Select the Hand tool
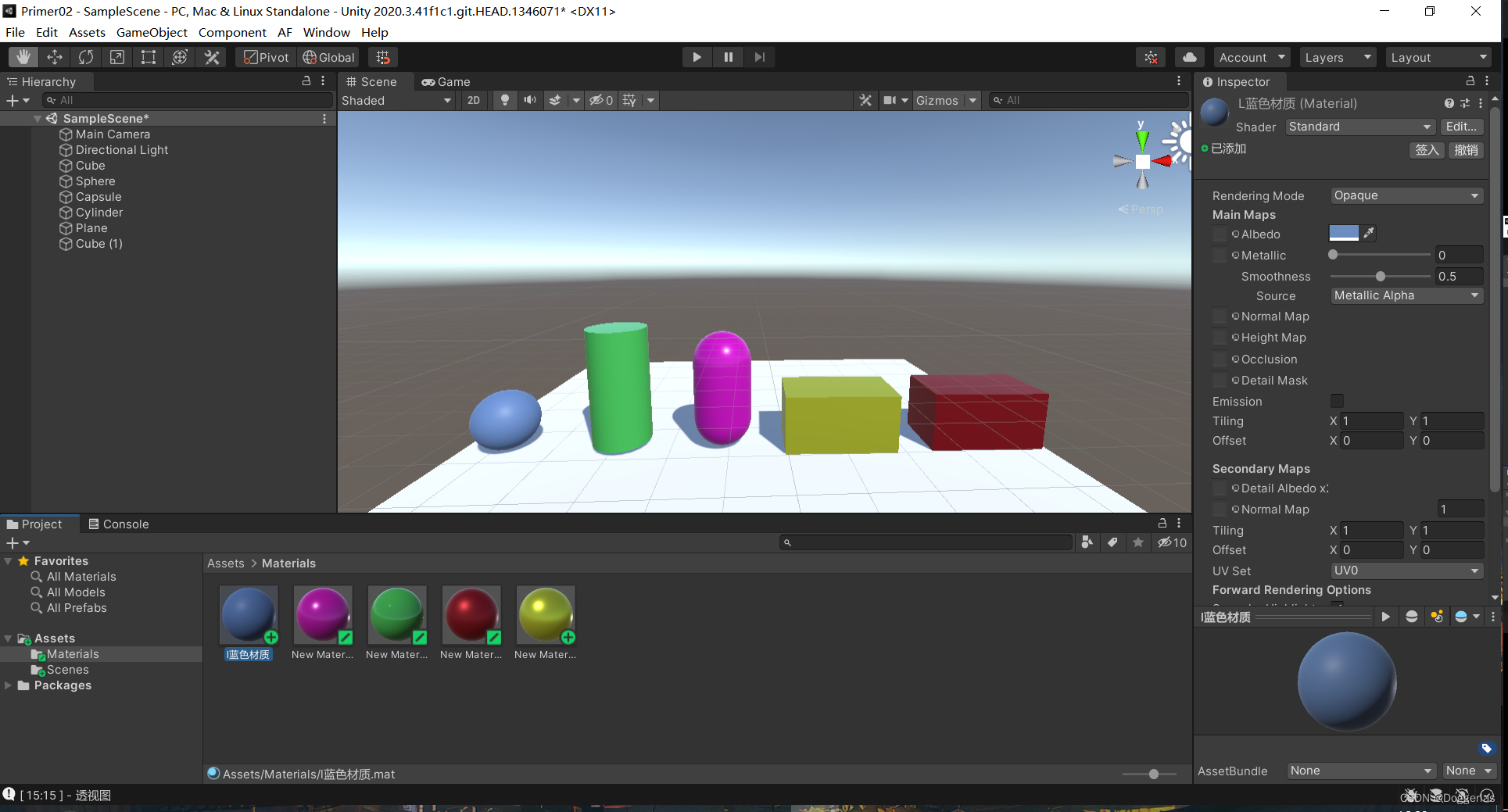This screenshot has height=812, width=1508. (x=23, y=57)
